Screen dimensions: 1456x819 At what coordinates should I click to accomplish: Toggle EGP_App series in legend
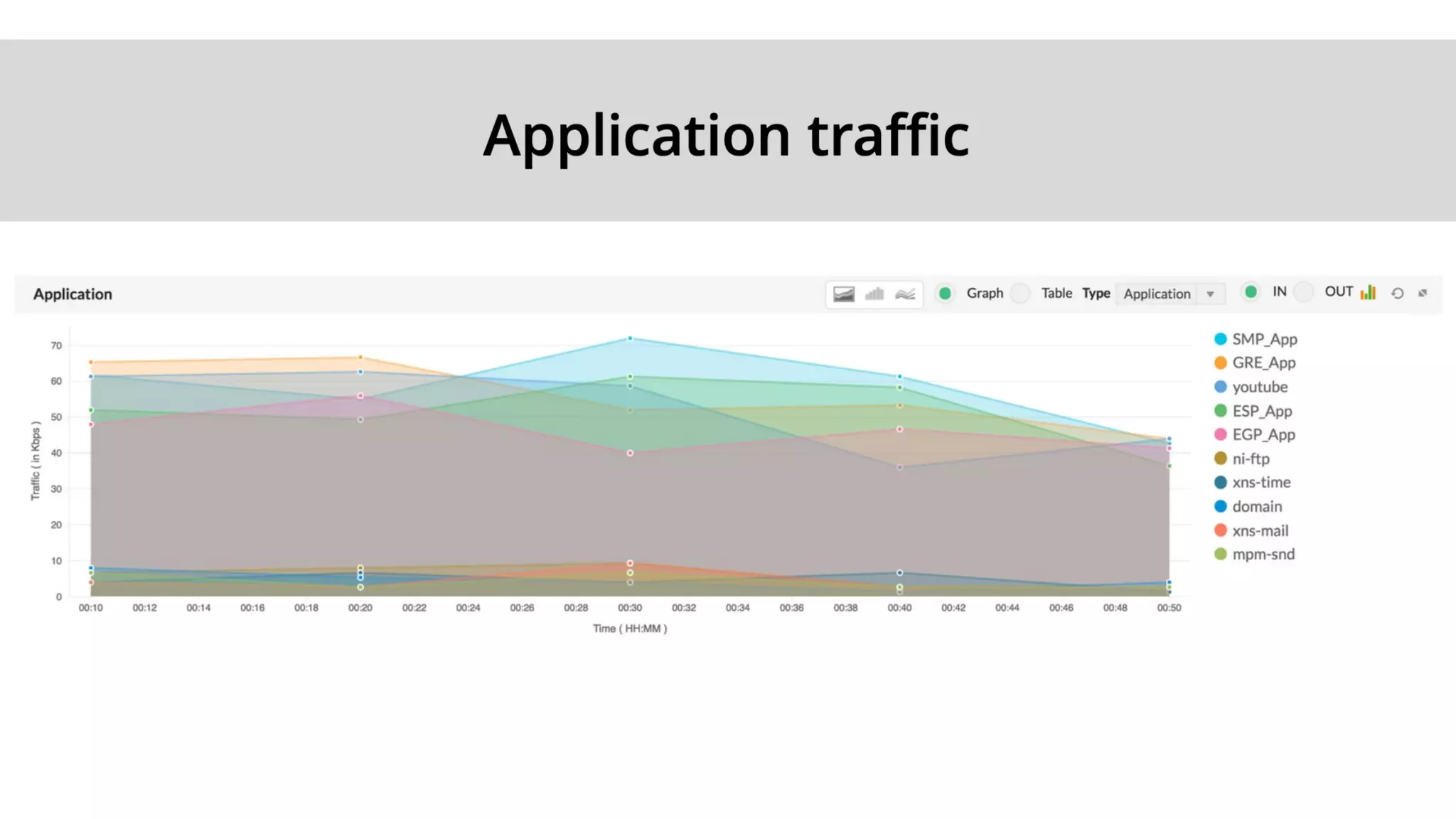tap(1255, 434)
